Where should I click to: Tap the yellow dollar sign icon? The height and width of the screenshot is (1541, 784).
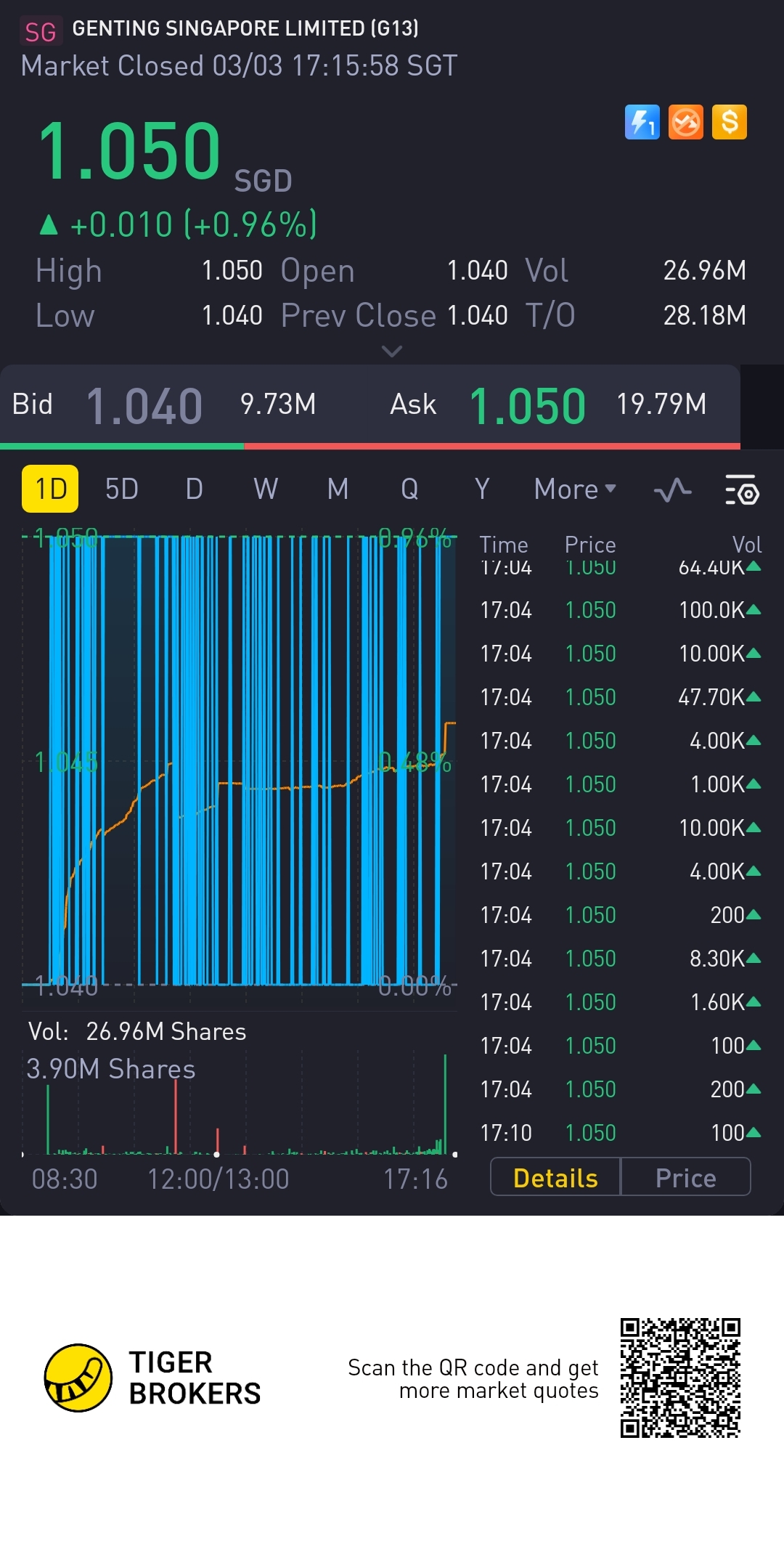pos(729,122)
